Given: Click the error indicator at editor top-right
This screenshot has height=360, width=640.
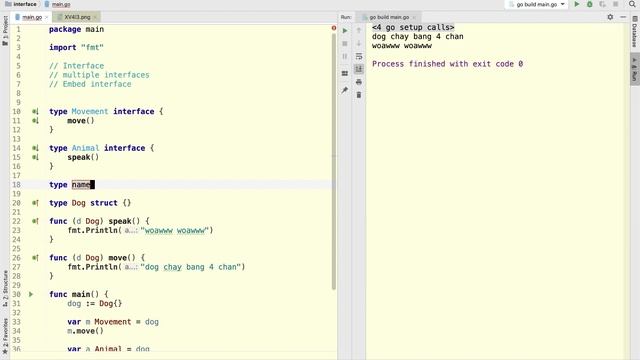Looking at the screenshot, I should [334, 28].
